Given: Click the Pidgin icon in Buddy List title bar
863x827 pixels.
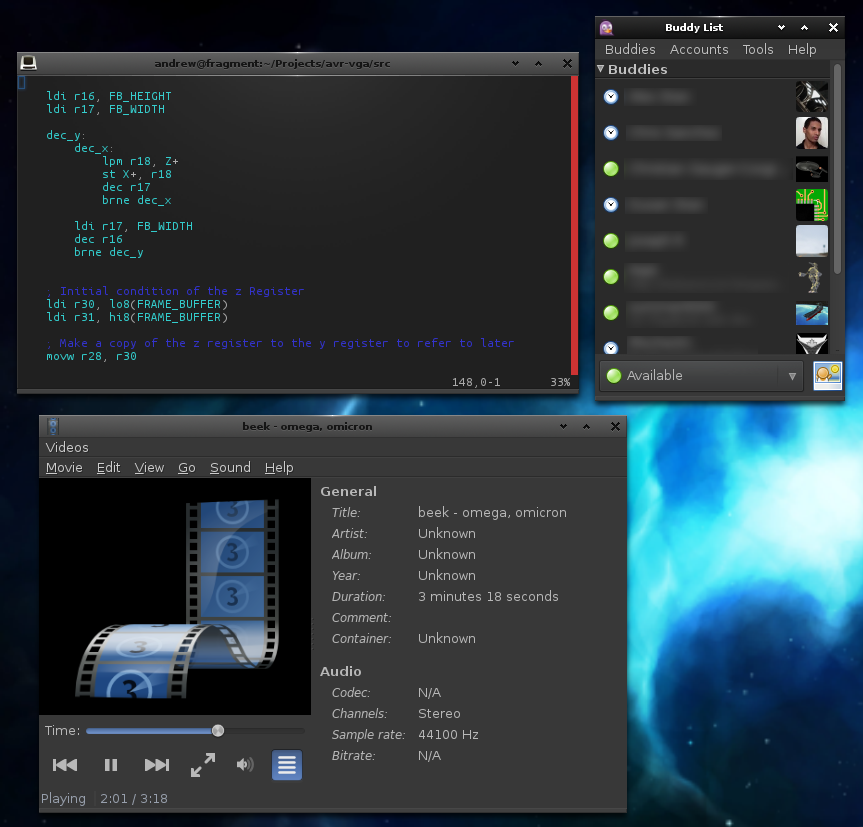Looking at the screenshot, I should 606,27.
